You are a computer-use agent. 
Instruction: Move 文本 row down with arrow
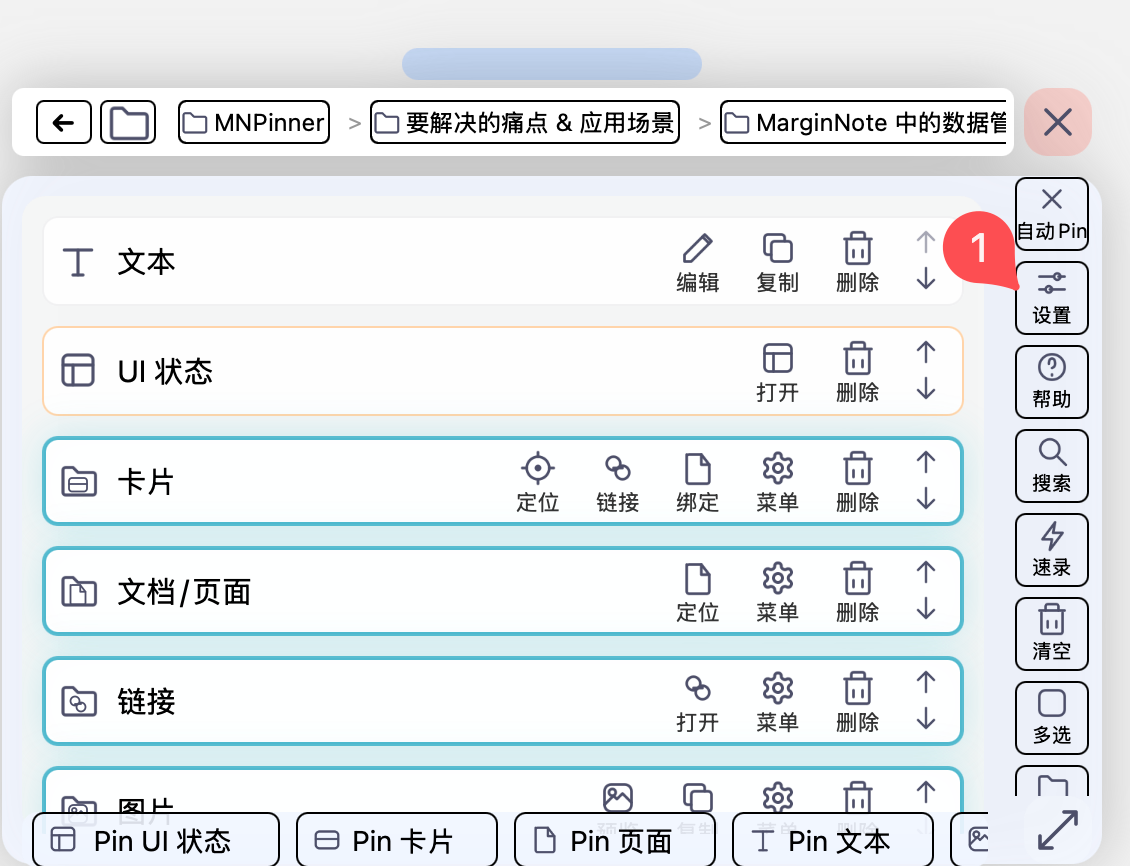click(926, 280)
